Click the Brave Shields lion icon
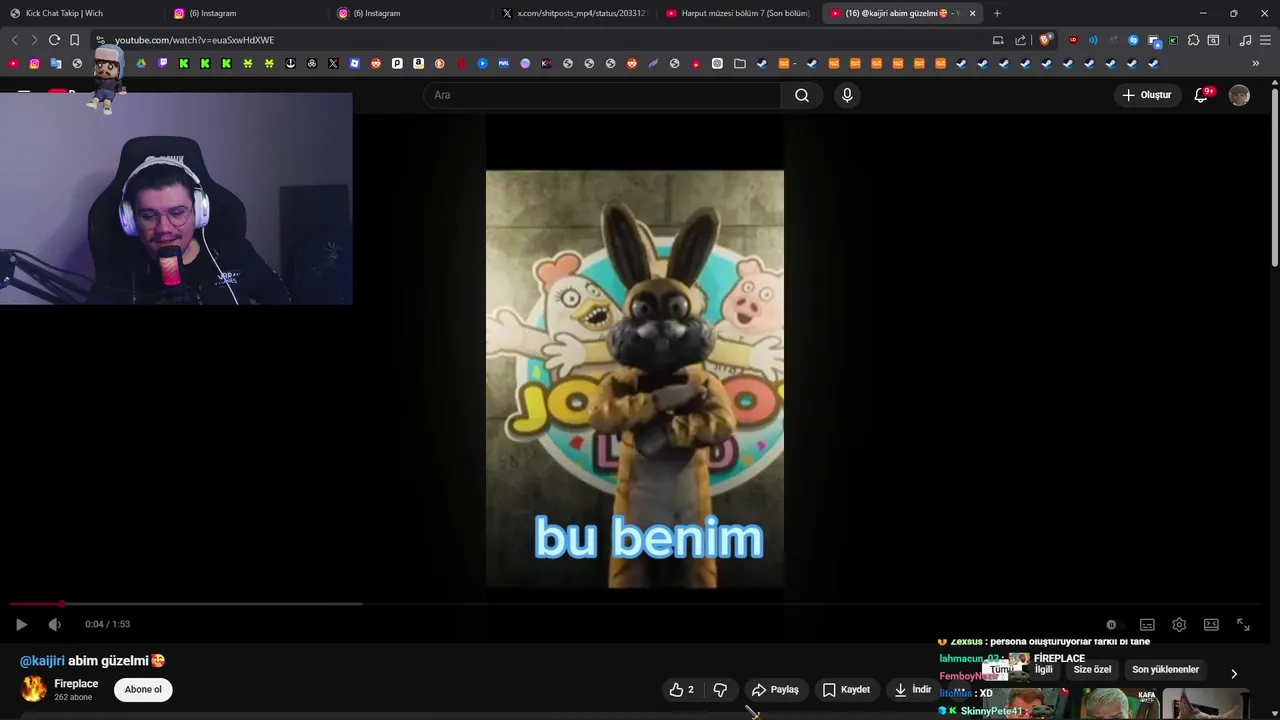 coord(1045,40)
